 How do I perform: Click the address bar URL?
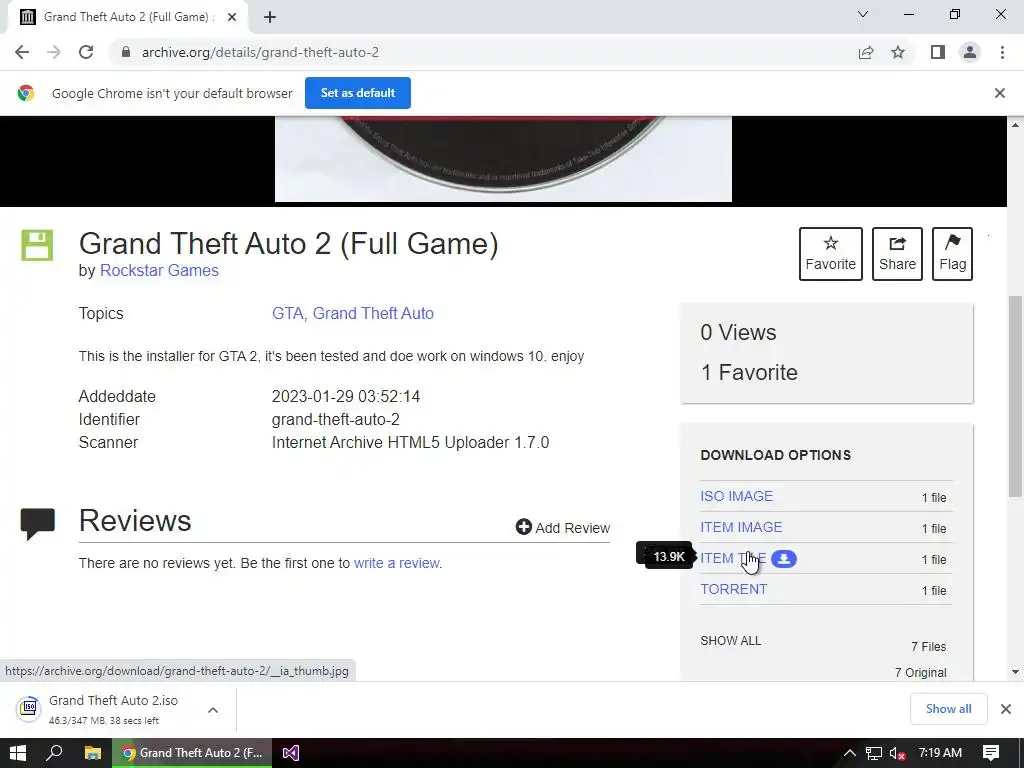pos(260,52)
